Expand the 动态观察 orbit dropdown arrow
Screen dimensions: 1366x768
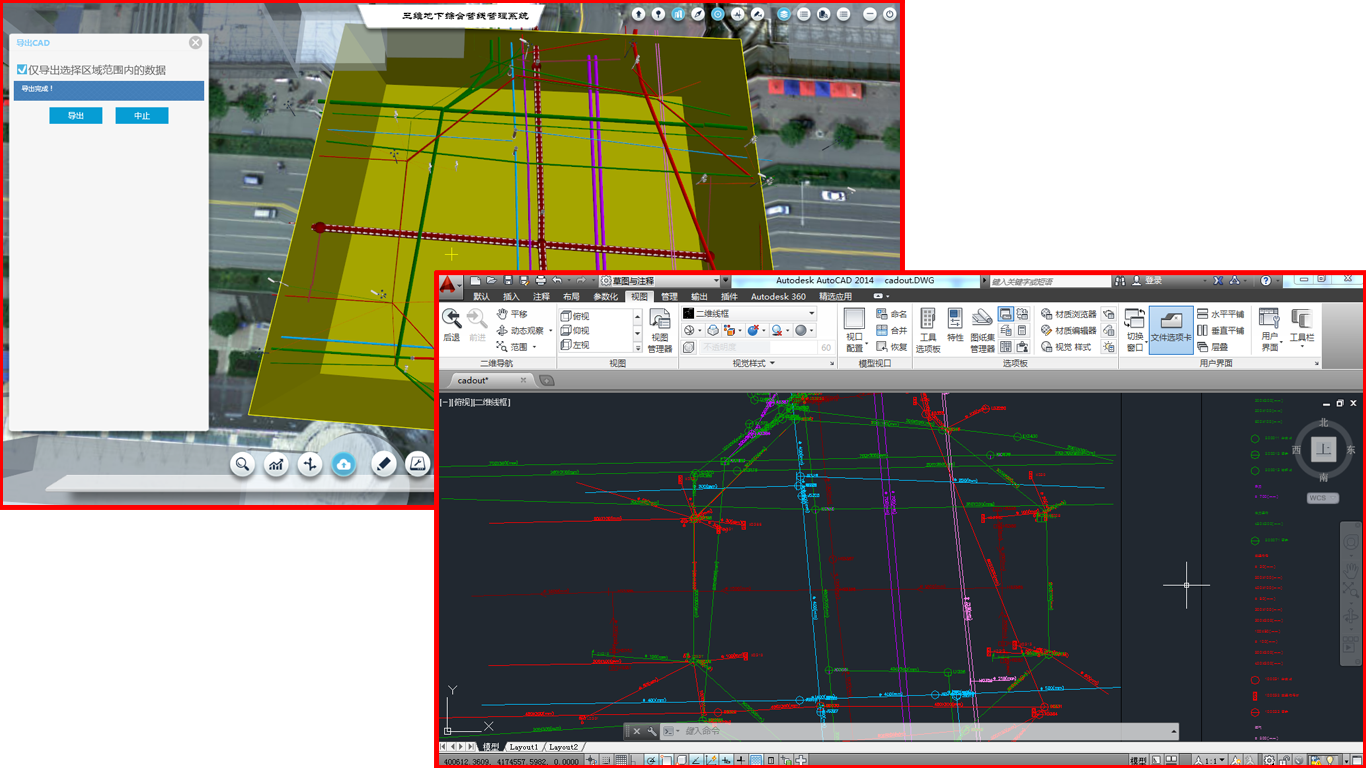tap(550, 331)
